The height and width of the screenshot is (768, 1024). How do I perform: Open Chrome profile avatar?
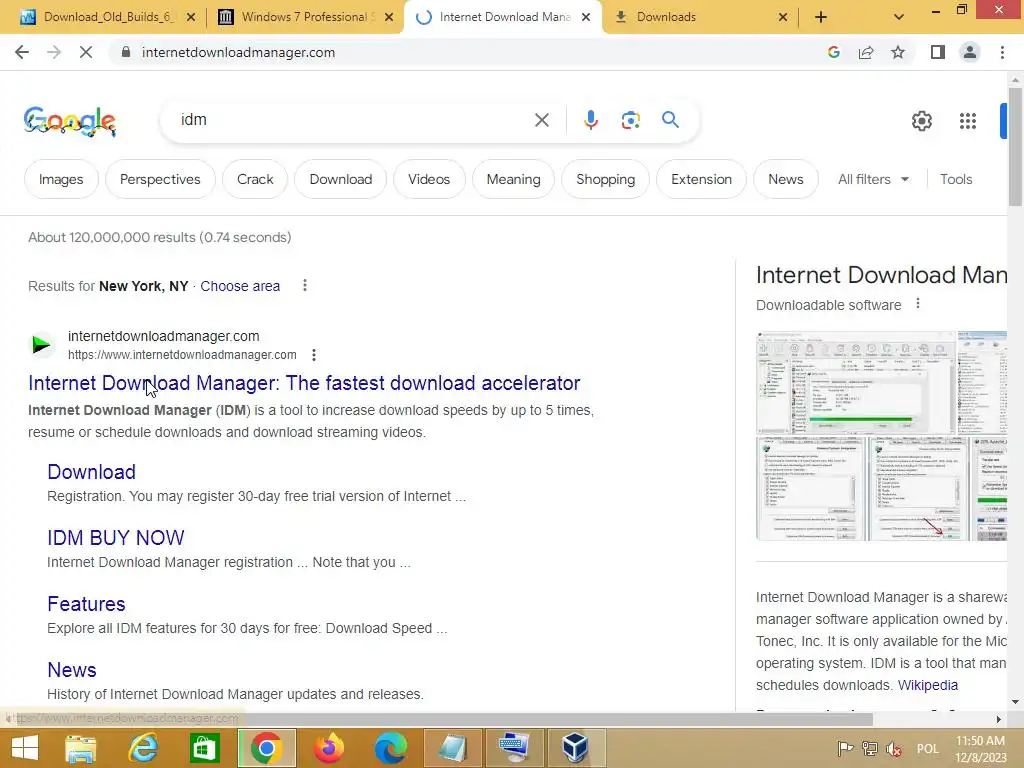point(970,52)
